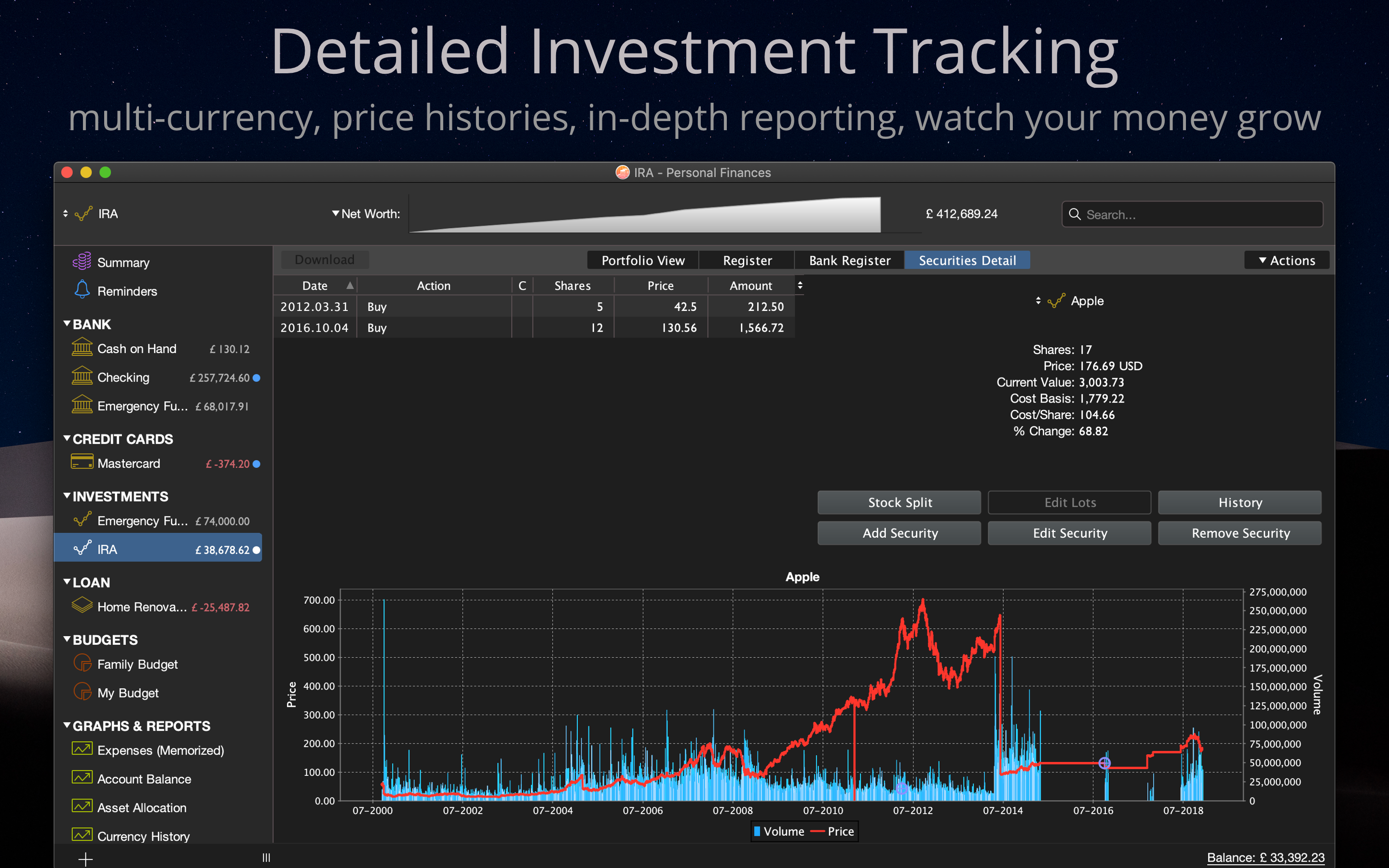Open the Actions dropdown menu

(1286, 260)
